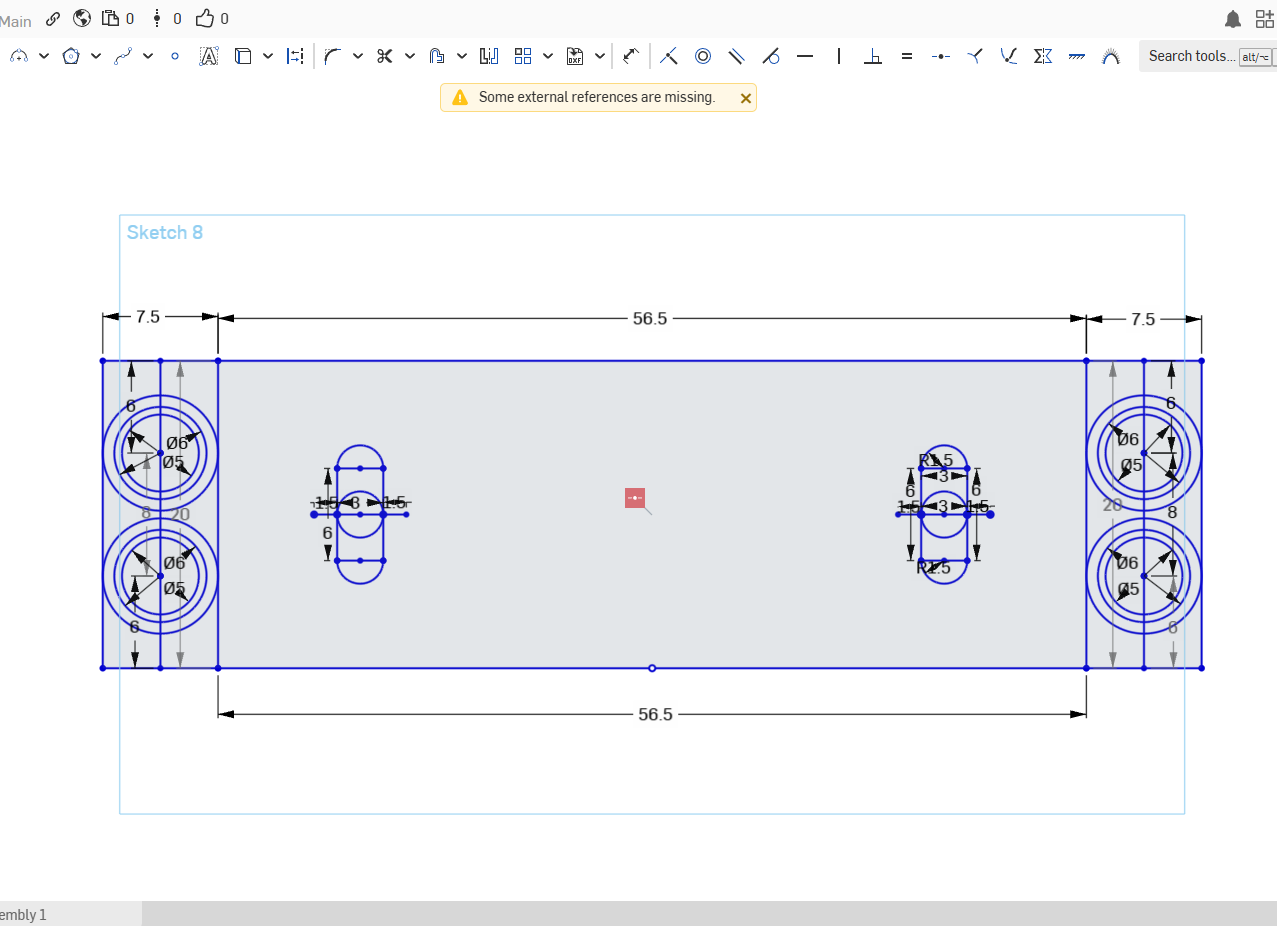Dismiss the missing references warning

(745, 98)
